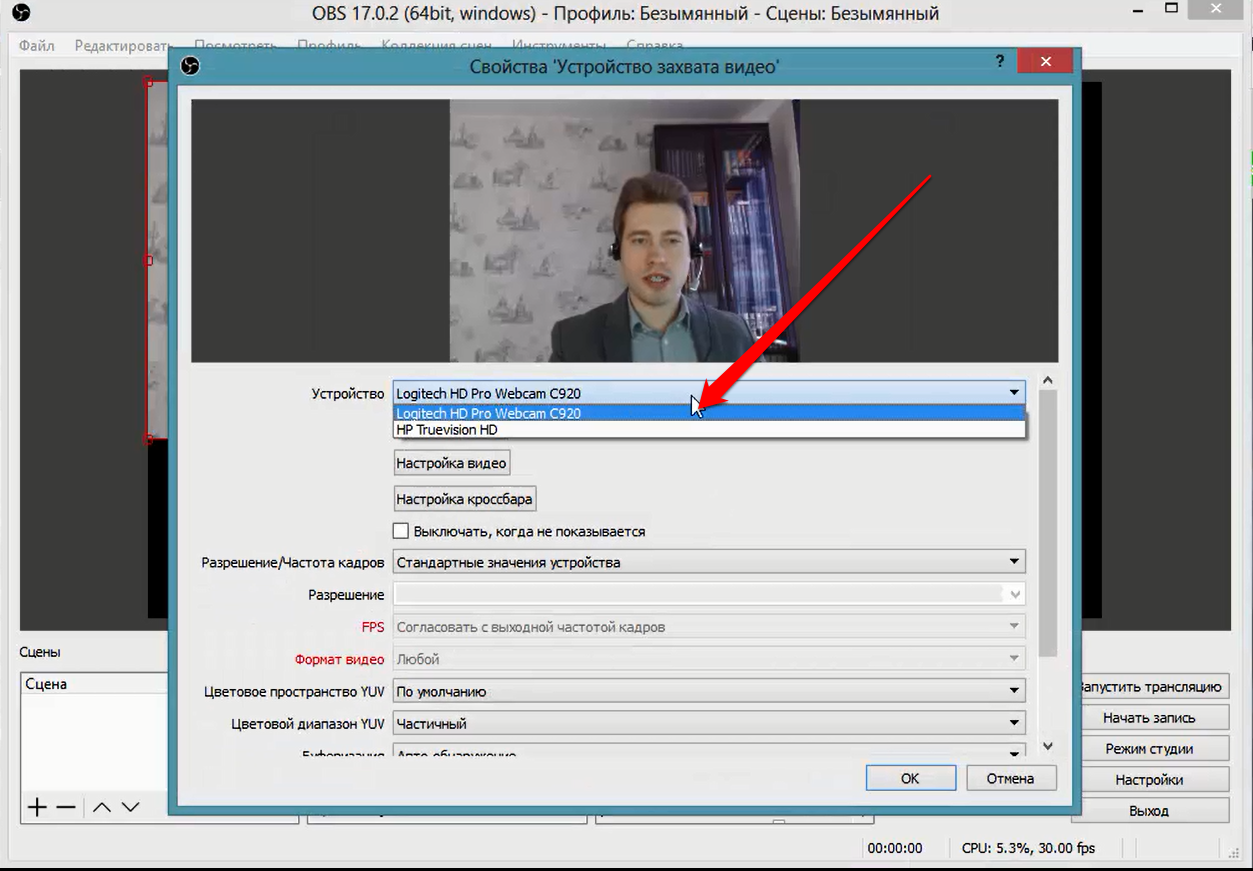Viewport: 1253px width, 871px height.
Task: Click OBS logo icon in dialog title
Action: 190,66
